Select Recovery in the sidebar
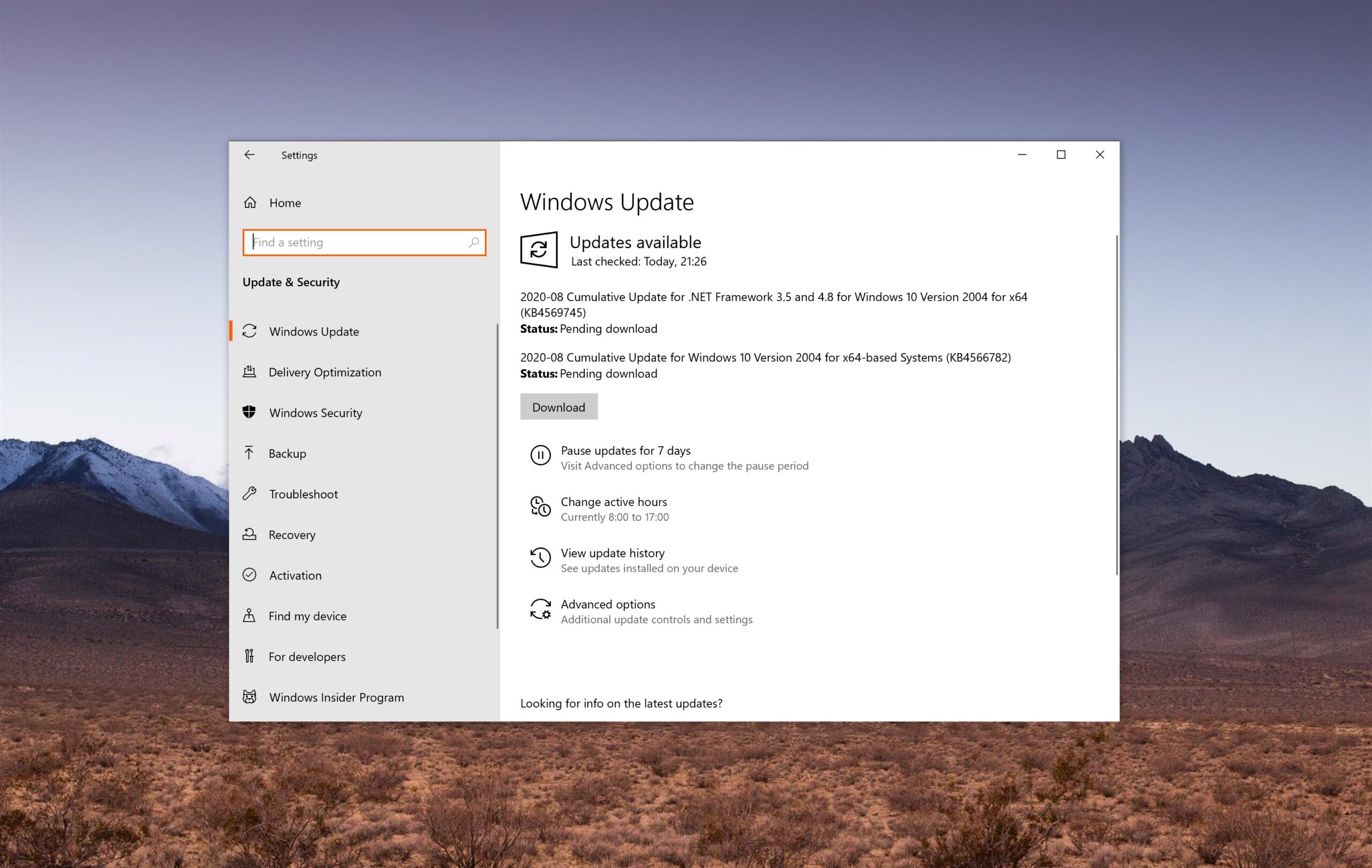Screen dimensions: 1372x868 tap(363, 535)
